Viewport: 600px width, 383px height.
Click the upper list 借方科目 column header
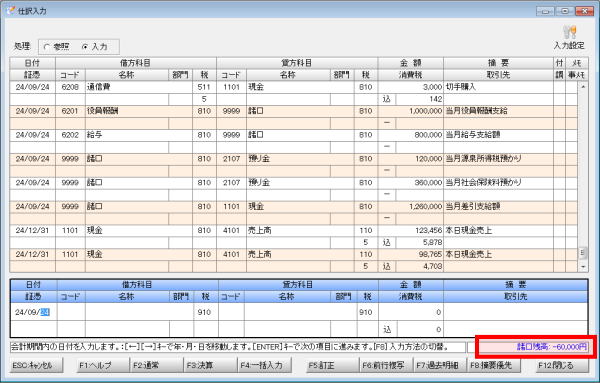pyautogui.click(x=136, y=63)
